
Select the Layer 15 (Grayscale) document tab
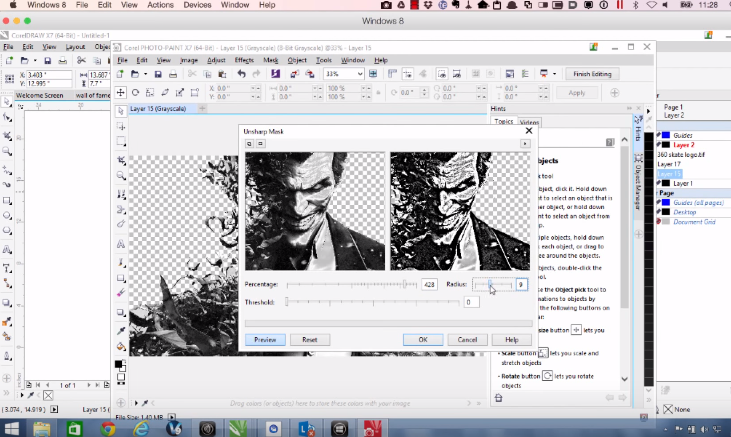pyautogui.click(x=158, y=109)
